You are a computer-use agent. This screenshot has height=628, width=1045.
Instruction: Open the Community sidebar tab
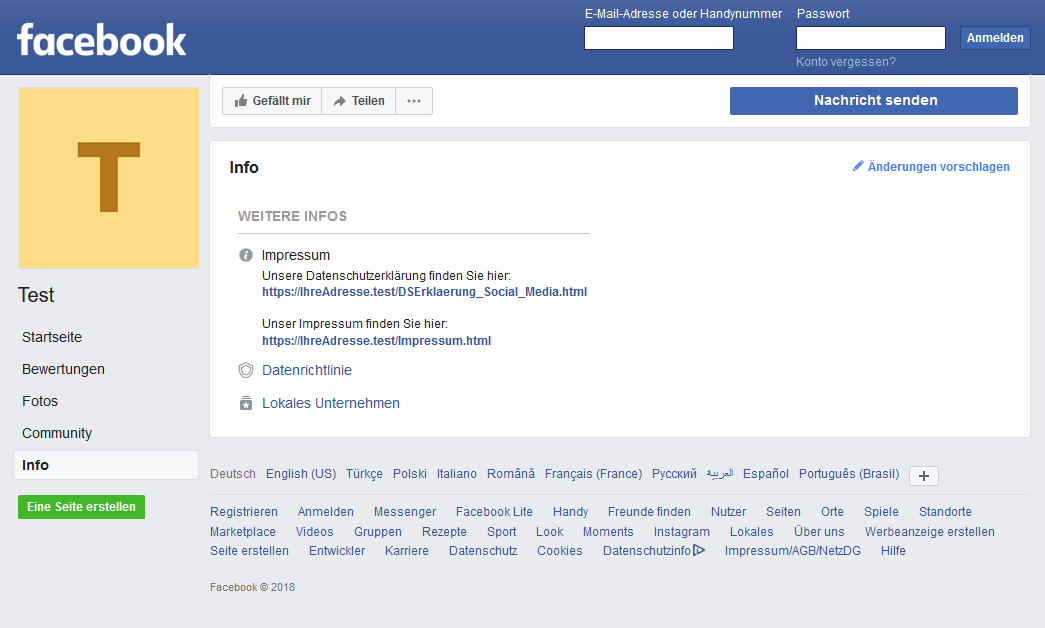57,433
